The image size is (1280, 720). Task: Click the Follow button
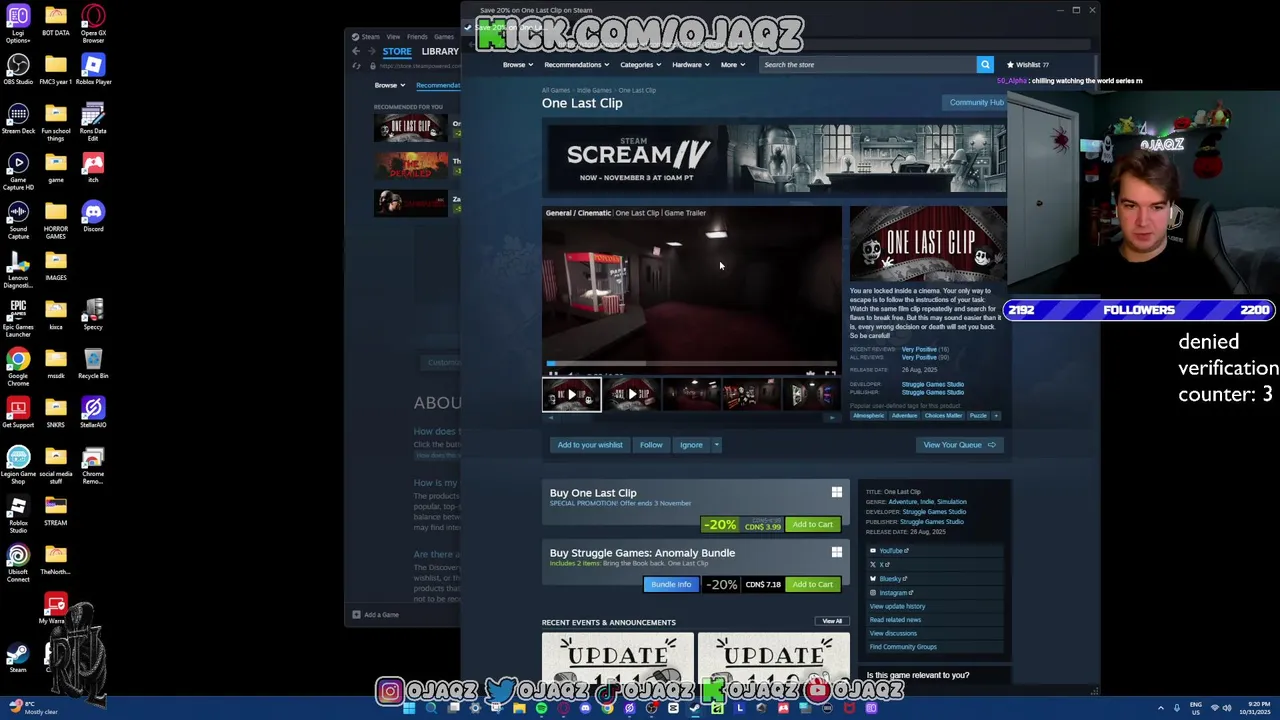pyautogui.click(x=651, y=445)
